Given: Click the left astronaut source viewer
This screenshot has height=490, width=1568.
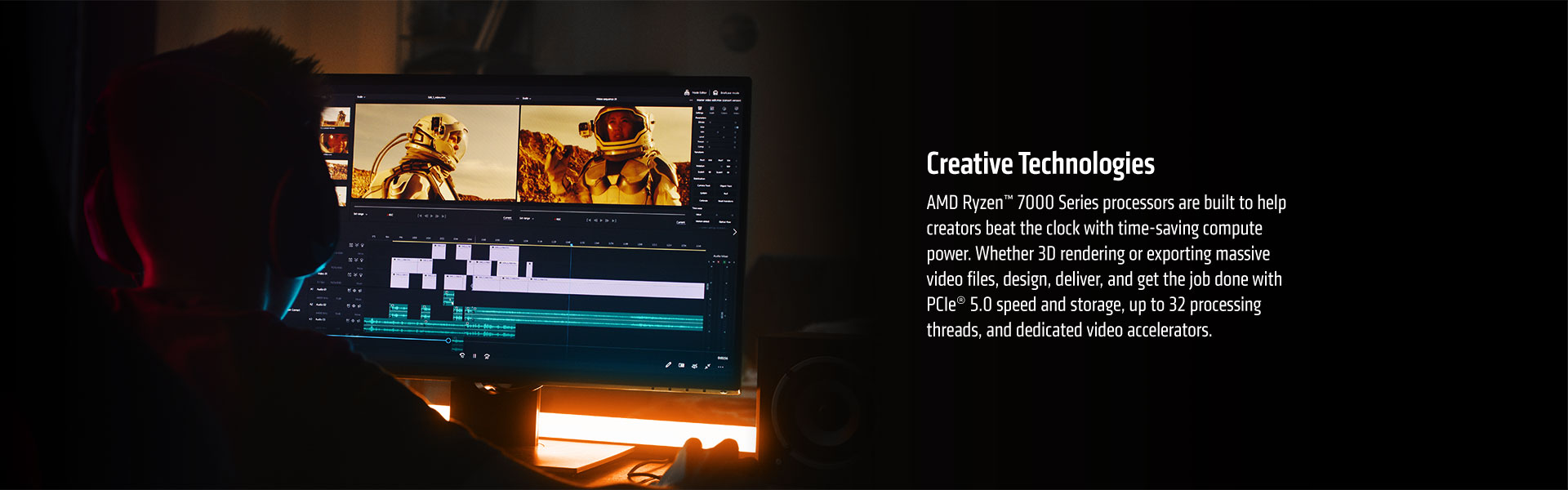Looking at the screenshot, I should [437, 152].
